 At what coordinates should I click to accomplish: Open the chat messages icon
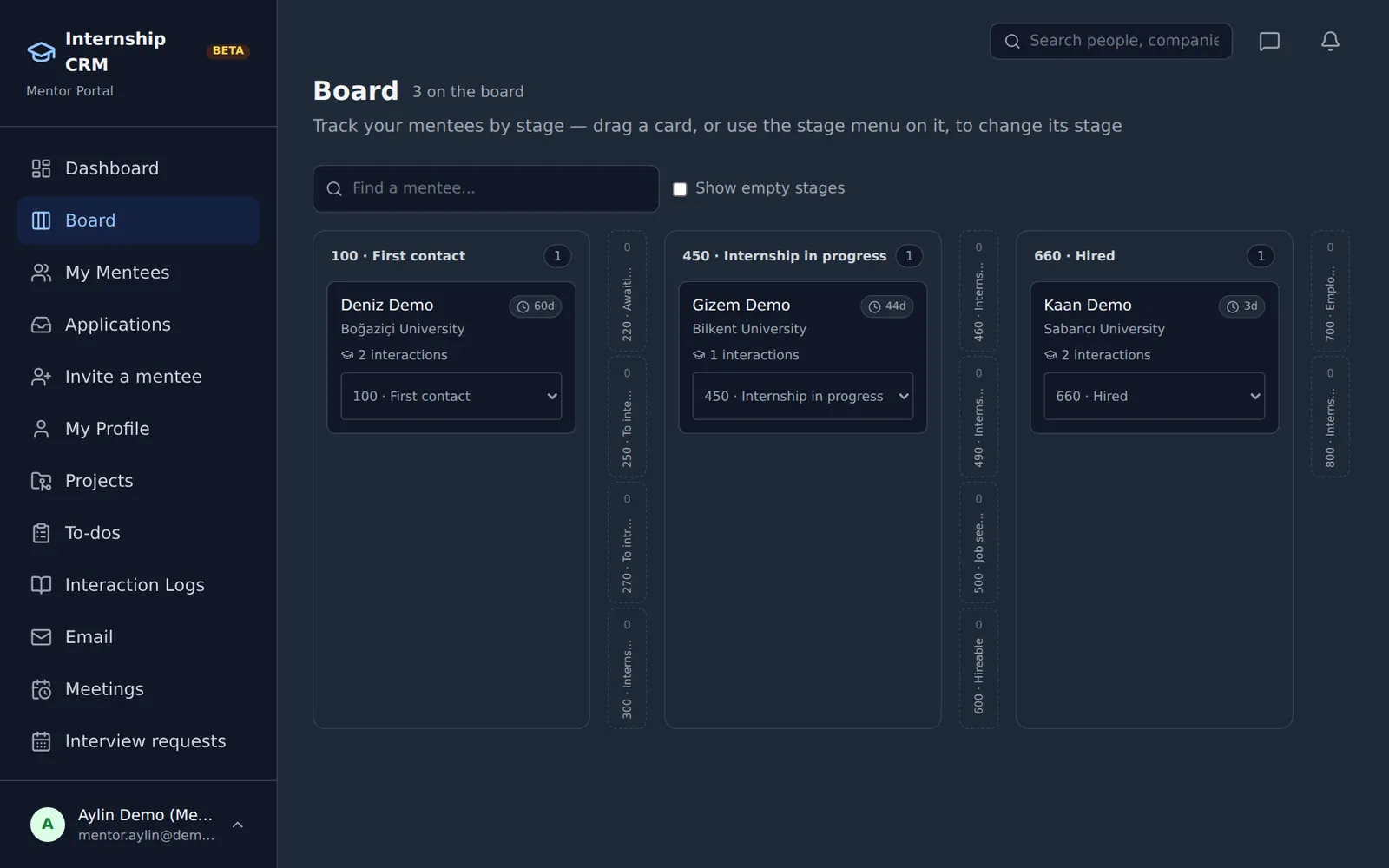tap(1269, 42)
